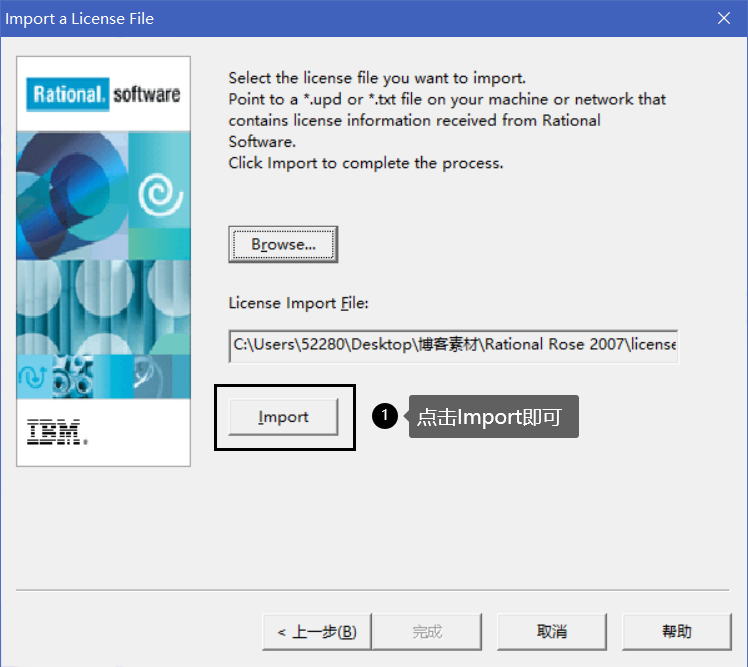Image resolution: width=748 pixels, height=667 pixels.
Task: Click the "Click Import to complete the process." text
Action: [365, 163]
